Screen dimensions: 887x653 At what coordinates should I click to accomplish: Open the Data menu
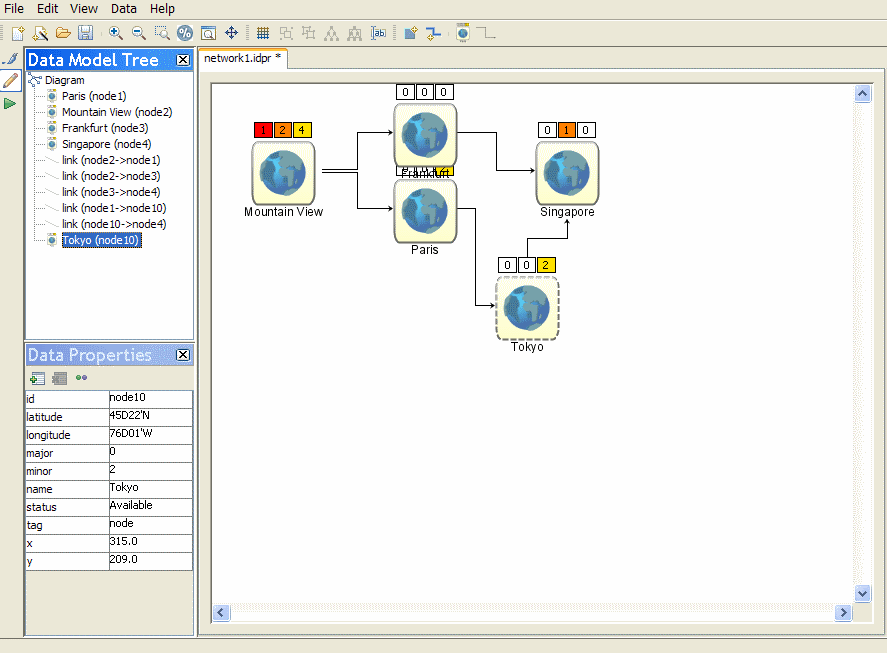(x=124, y=8)
